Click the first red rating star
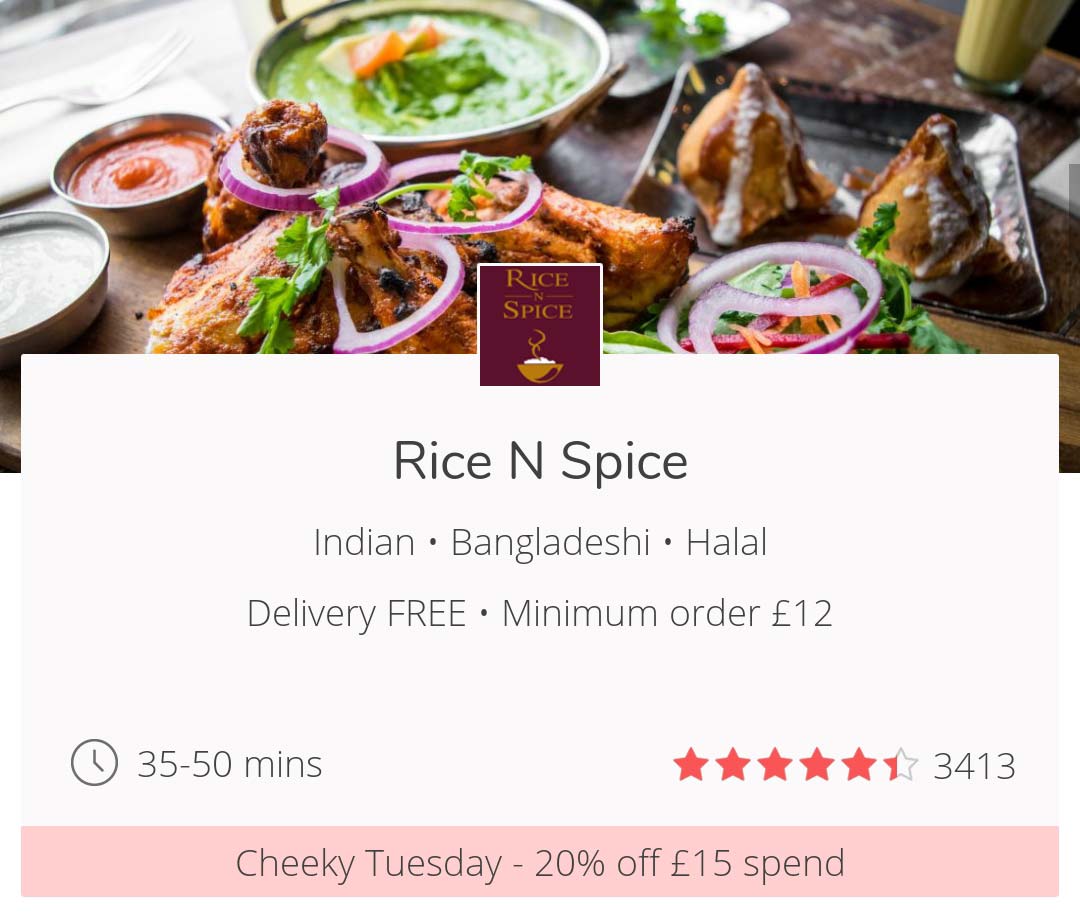The height and width of the screenshot is (921, 1080). (691, 764)
